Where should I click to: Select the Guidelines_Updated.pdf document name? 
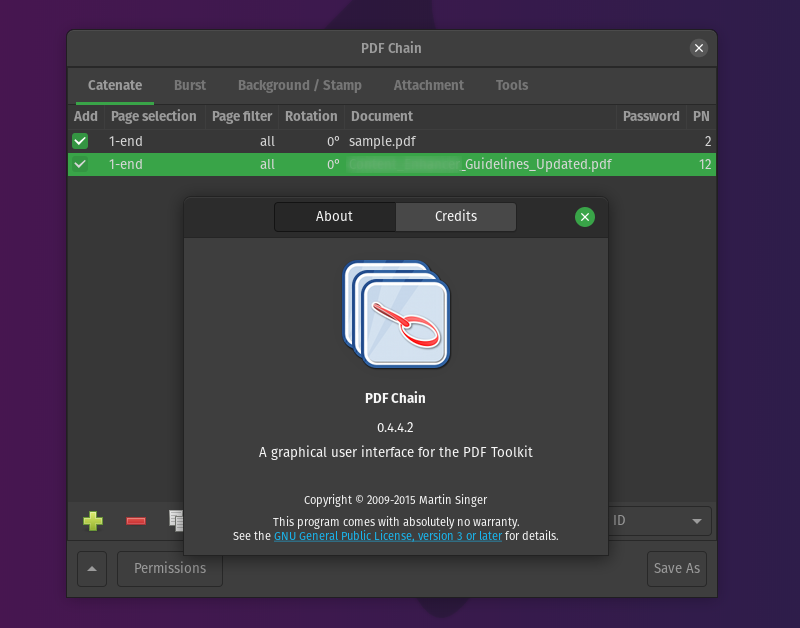480,164
